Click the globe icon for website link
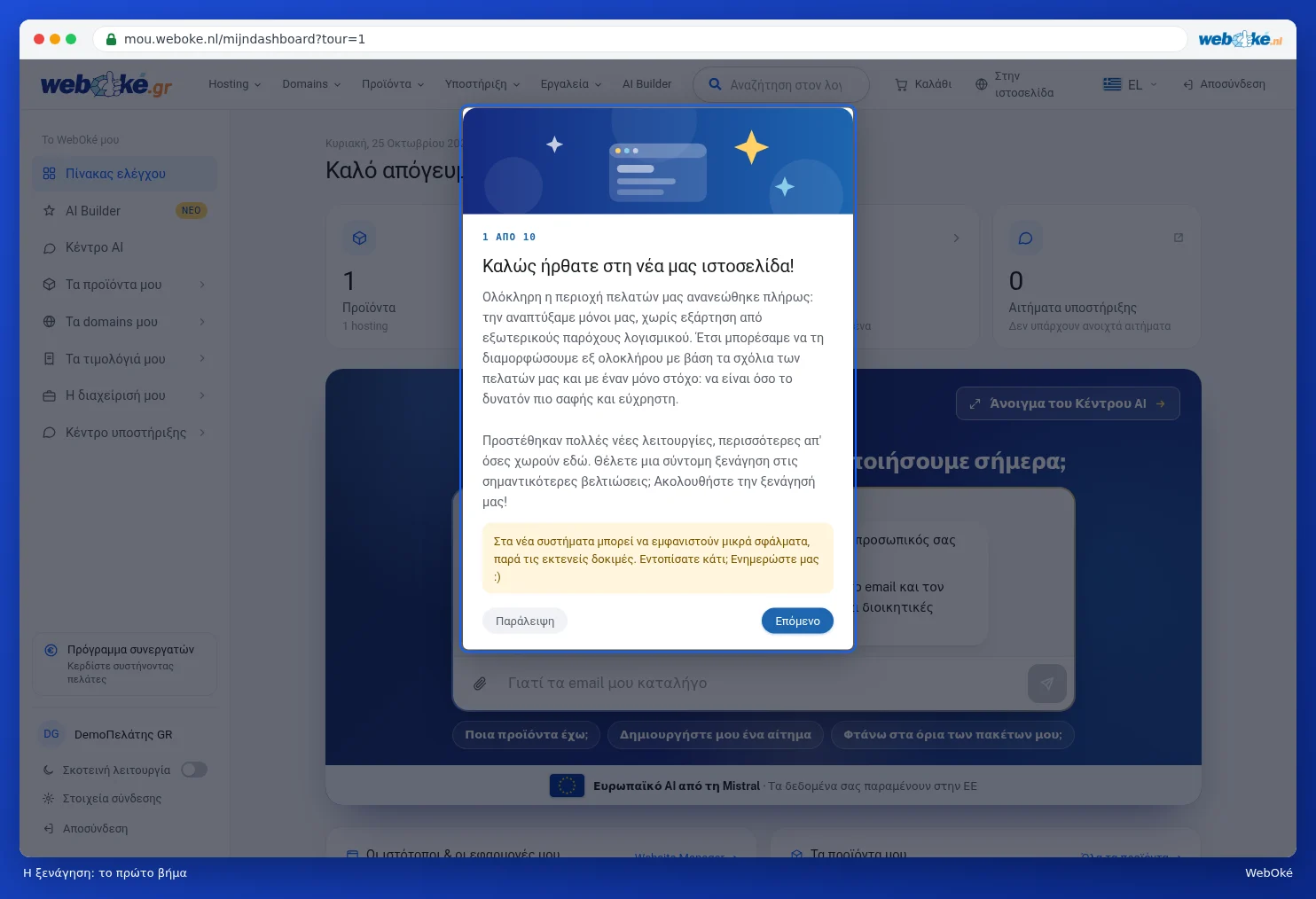The height and width of the screenshot is (899, 1316). click(981, 84)
